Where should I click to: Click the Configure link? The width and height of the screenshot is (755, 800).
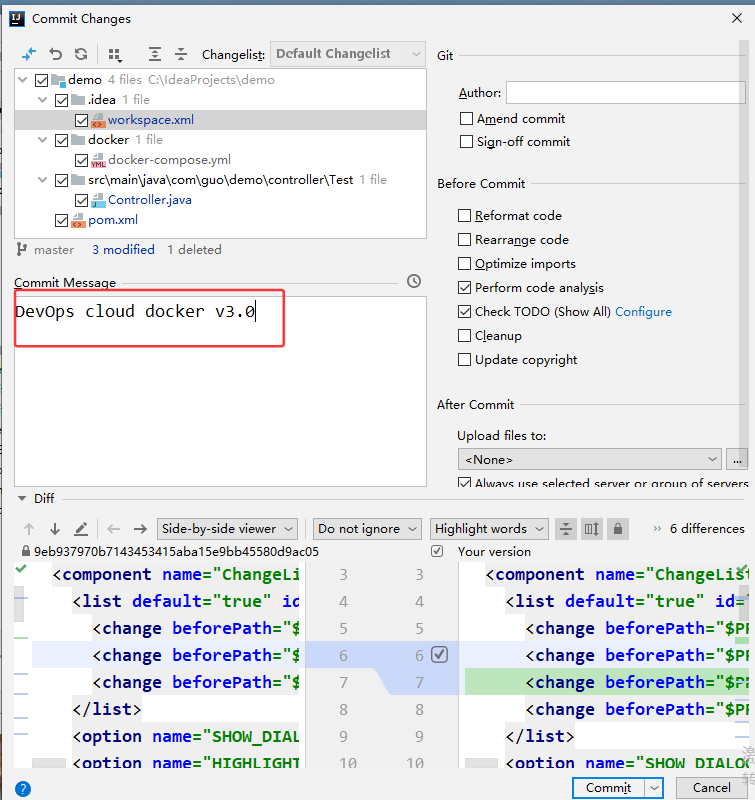[643, 312]
